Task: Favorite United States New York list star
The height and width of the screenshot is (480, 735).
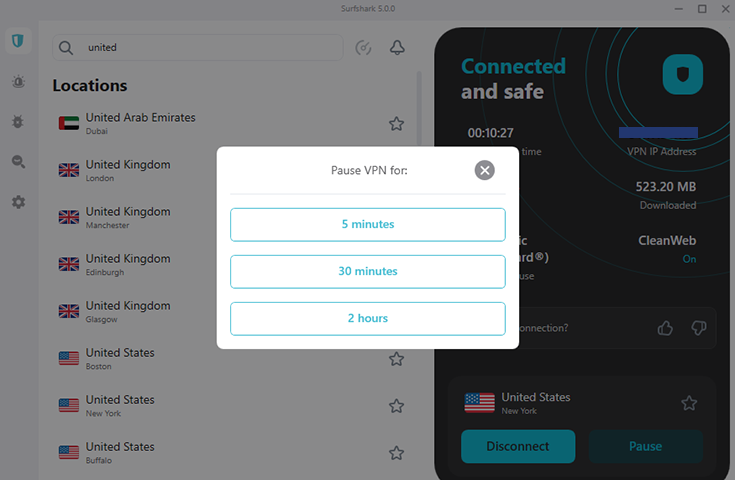Action: pos(397,406)
